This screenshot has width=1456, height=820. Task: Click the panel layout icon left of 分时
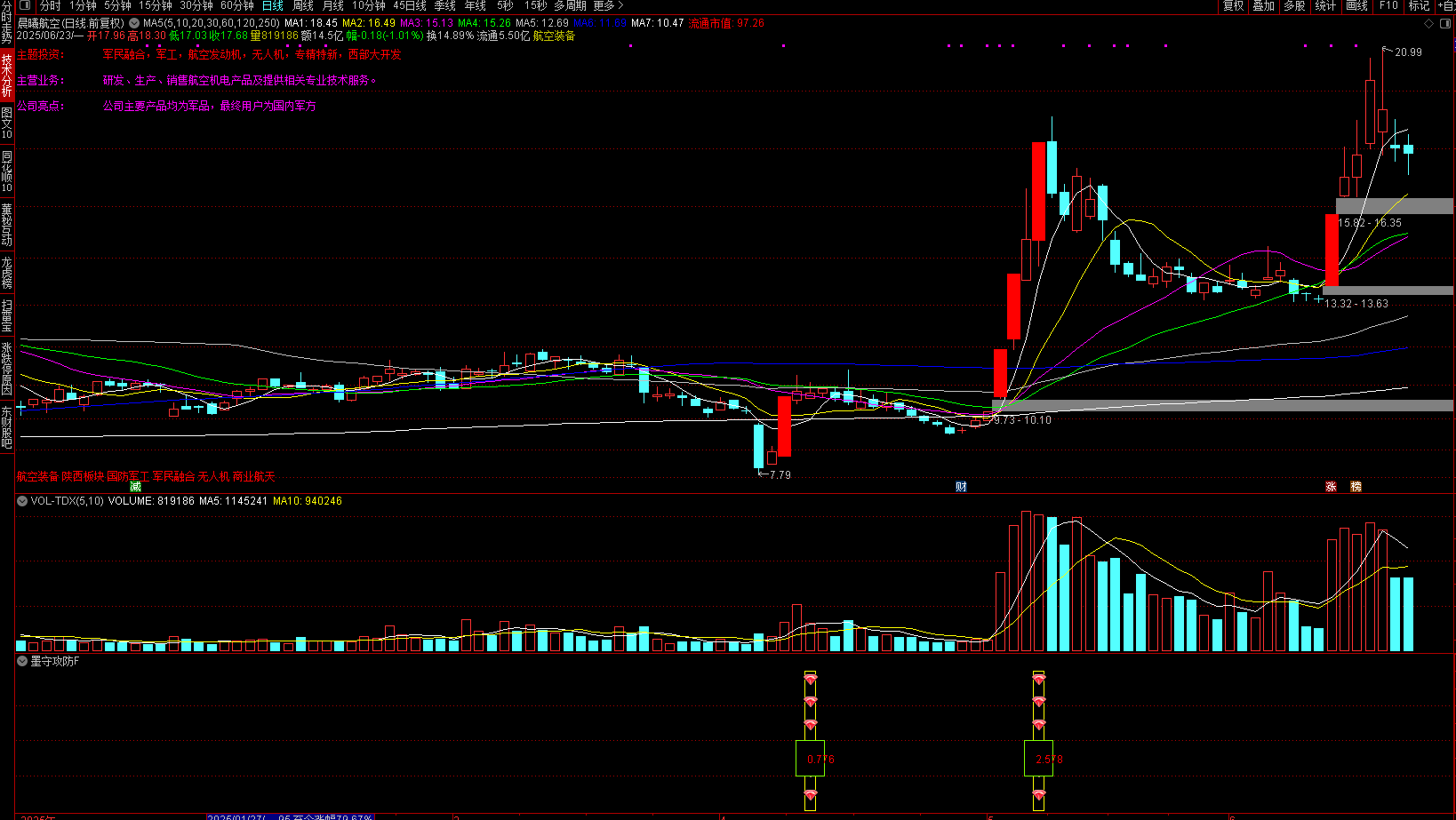[x=25, y=5]
